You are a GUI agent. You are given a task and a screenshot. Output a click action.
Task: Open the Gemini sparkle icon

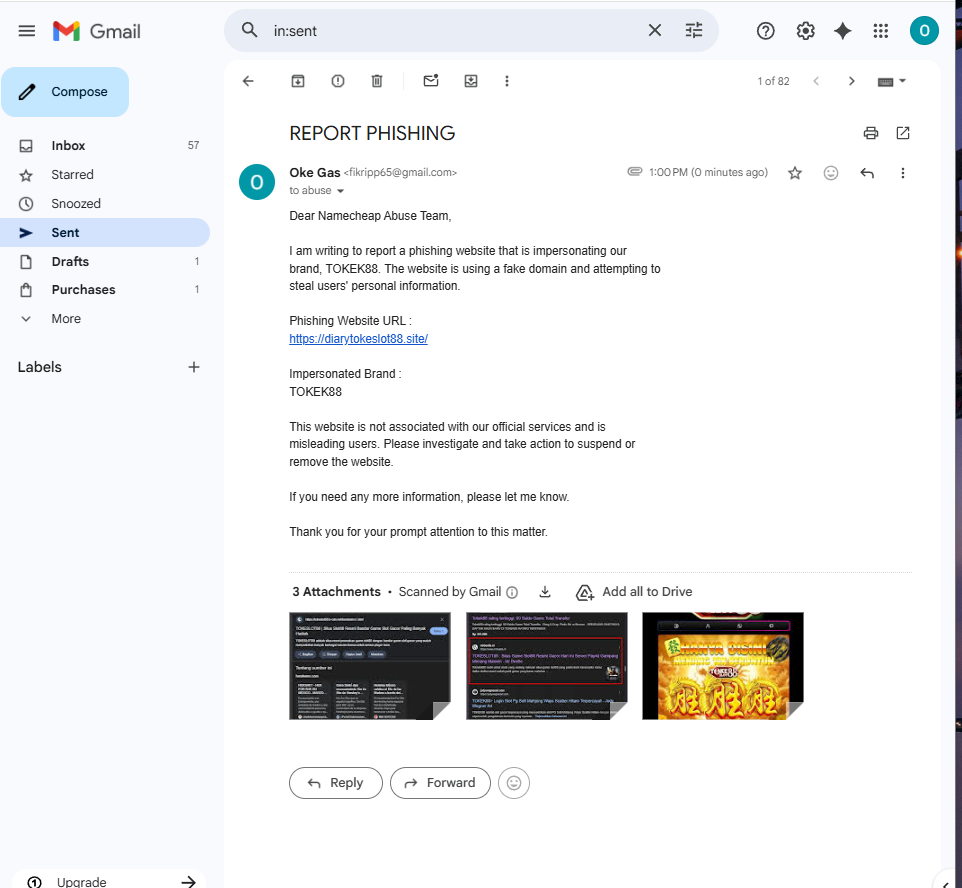842,31
